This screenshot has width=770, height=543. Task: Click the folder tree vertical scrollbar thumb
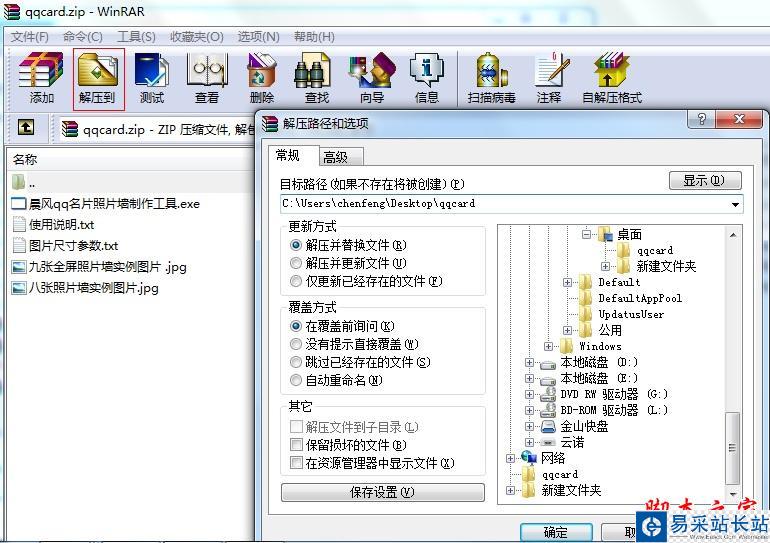(x=732, y=448)
